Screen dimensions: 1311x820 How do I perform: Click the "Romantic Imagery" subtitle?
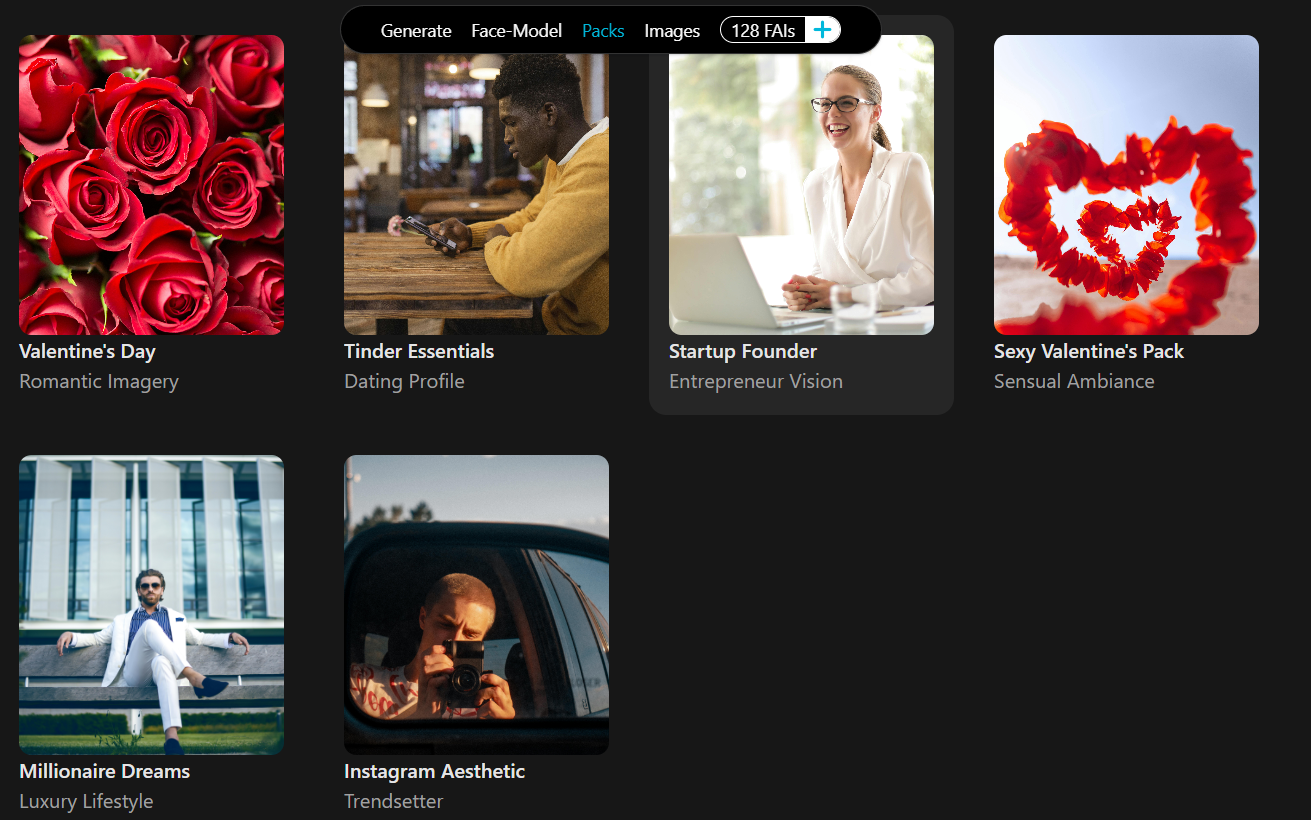(x=99, y=381)
